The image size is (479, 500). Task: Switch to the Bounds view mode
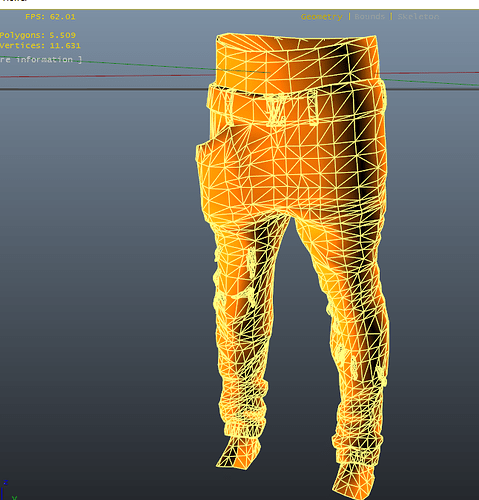[x=369, y=17]
